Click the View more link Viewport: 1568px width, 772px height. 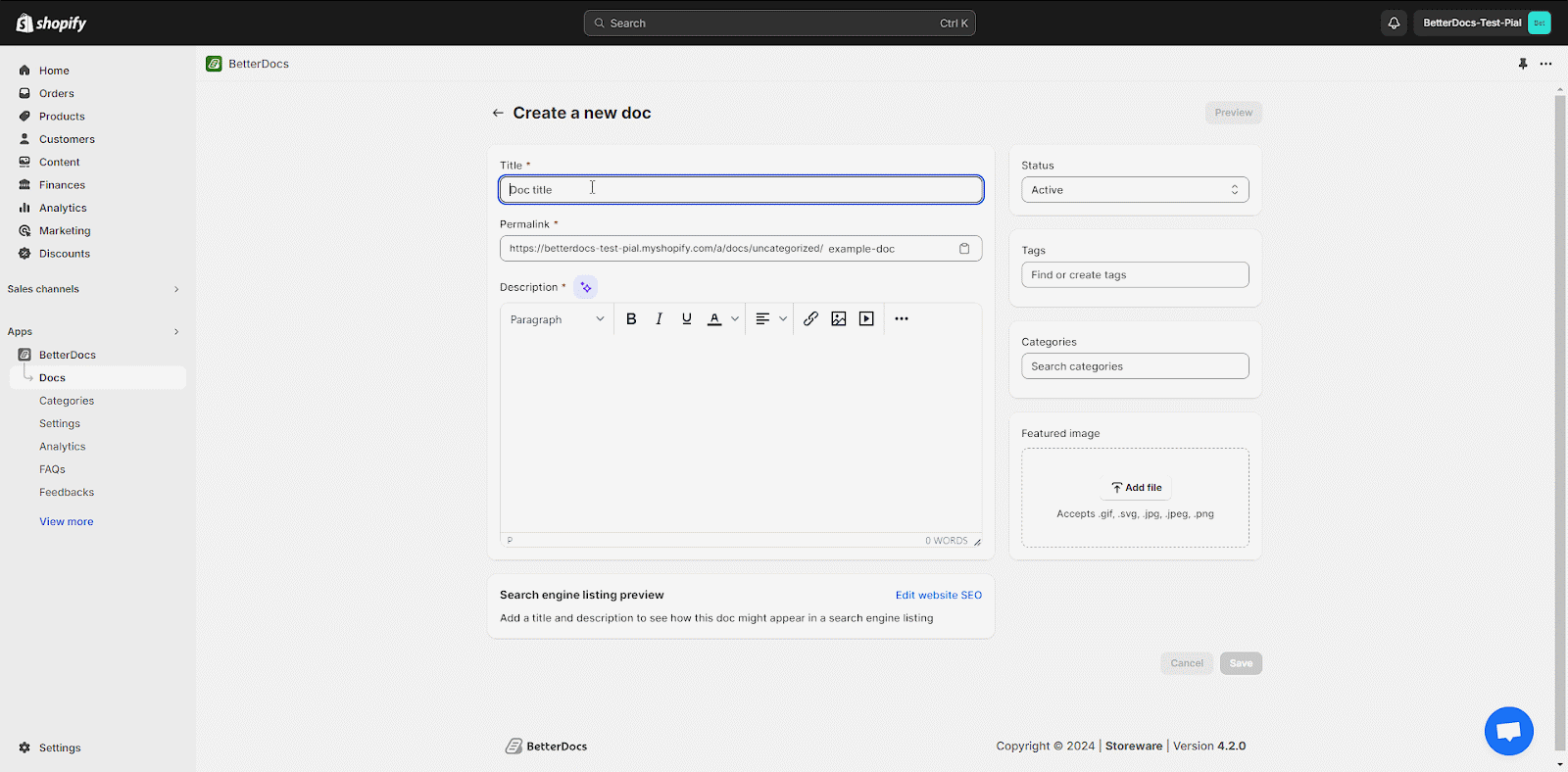(x=67, y=521)
